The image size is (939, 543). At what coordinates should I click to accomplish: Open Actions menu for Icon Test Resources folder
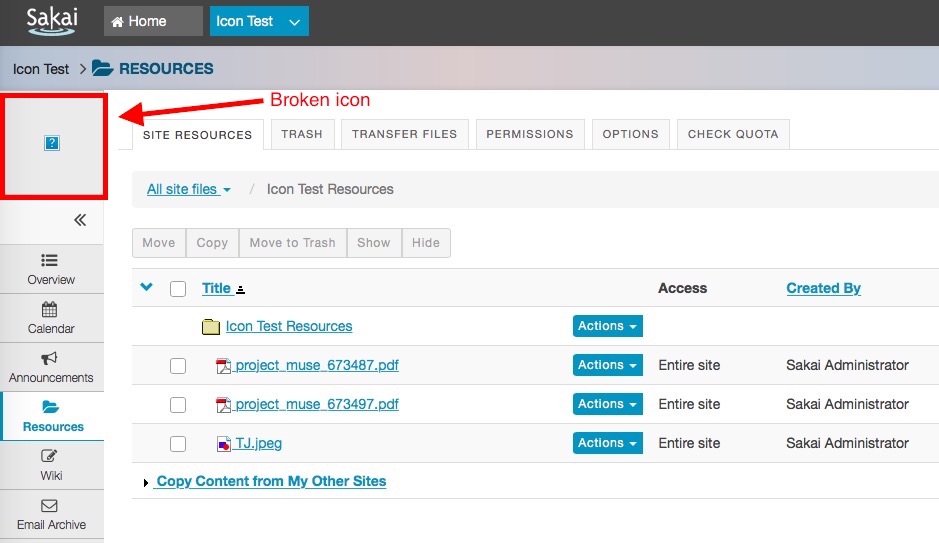pyautogui.click(x=607, y=326)
